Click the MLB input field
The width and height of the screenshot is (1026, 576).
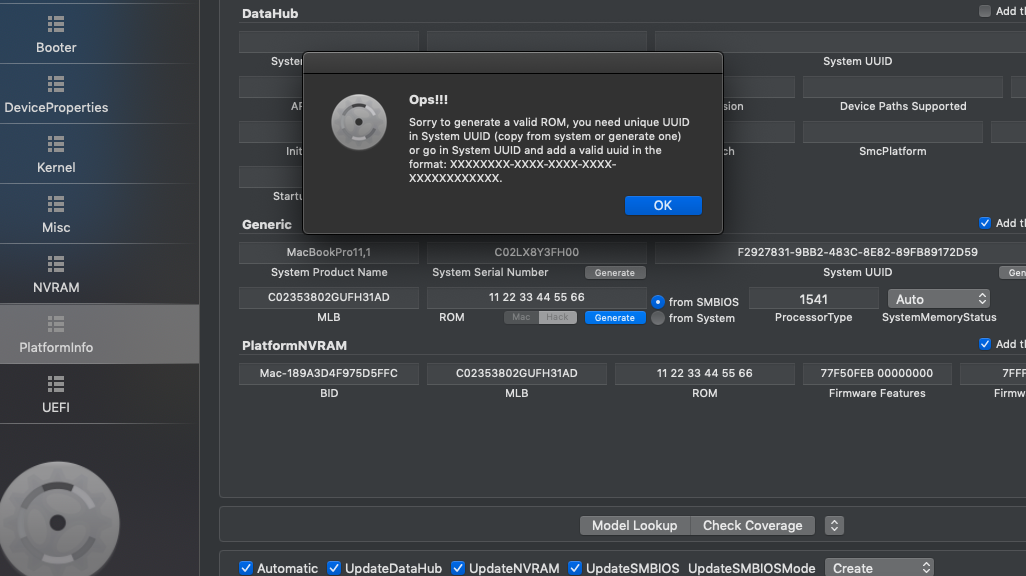[x=328, y=297]
